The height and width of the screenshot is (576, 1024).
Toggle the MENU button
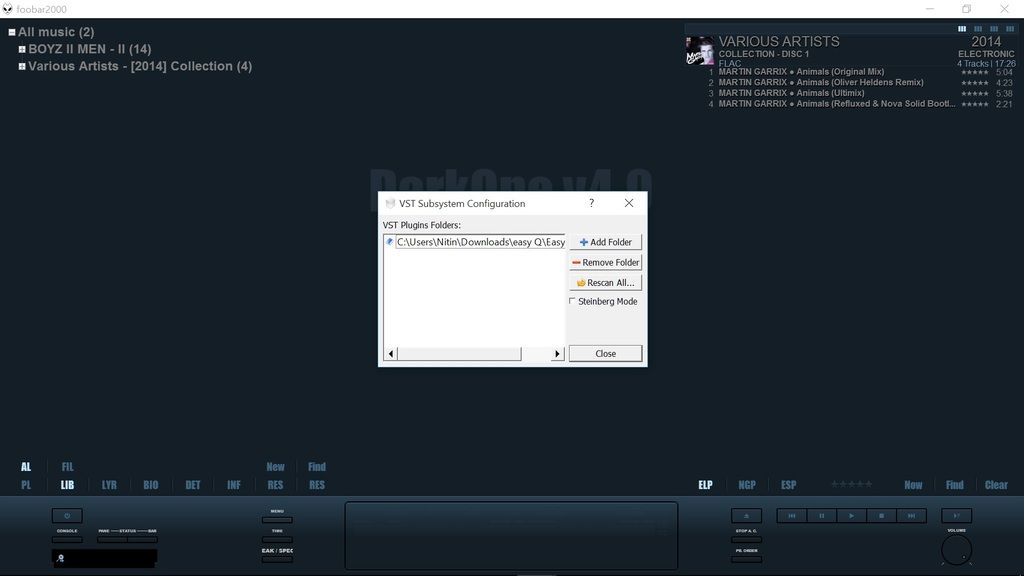point(277,520)
